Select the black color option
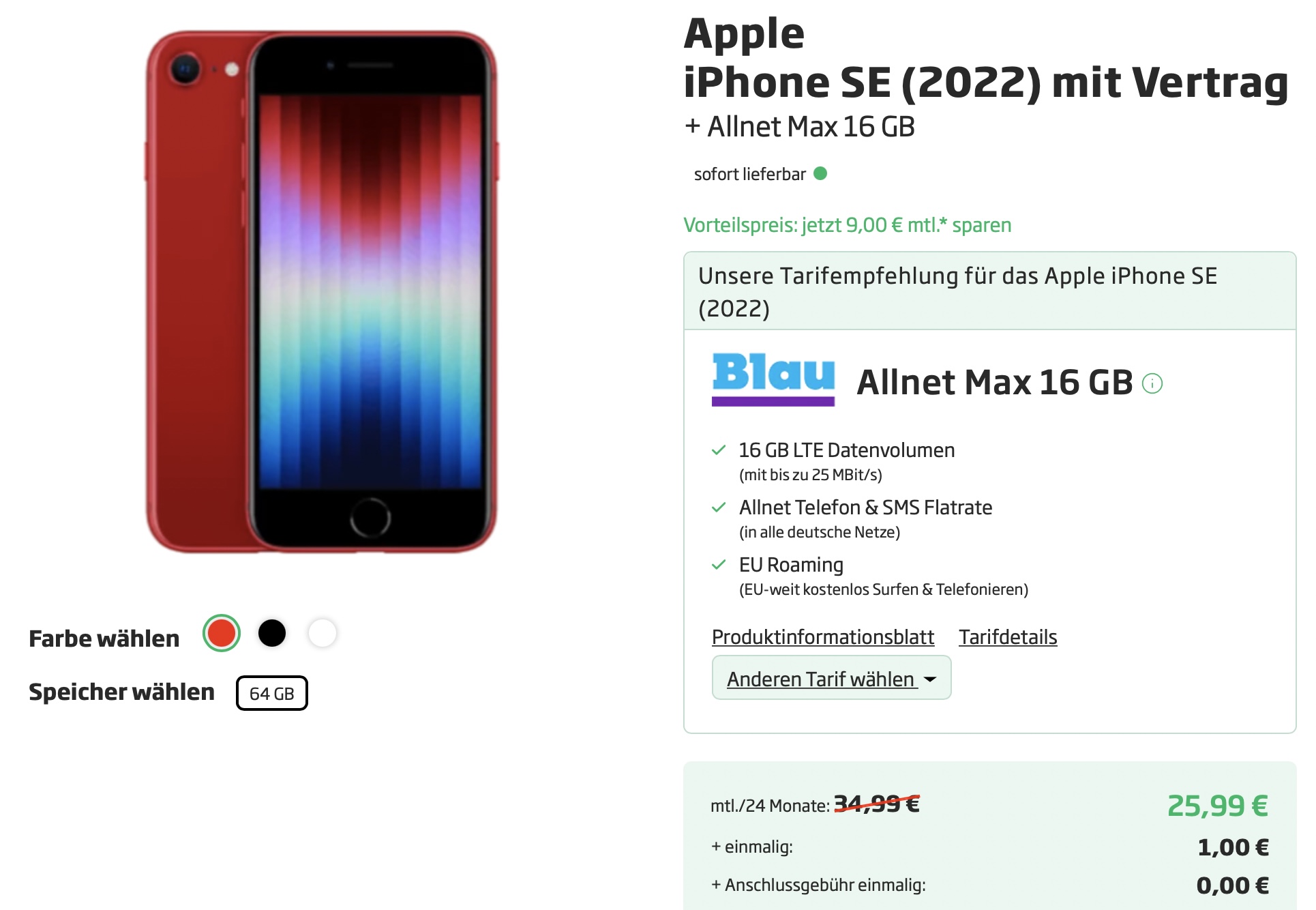The width and height of the screenshot is (1316, 910). coord(272,633)
